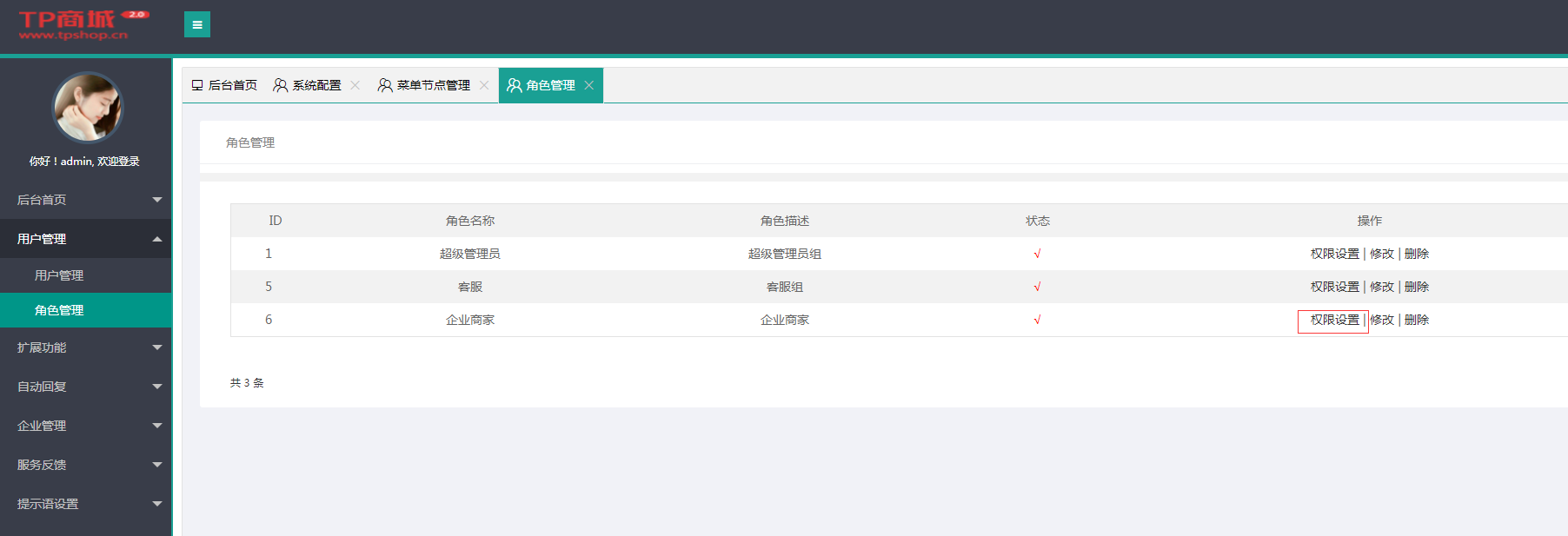The image size is (1568, 536).
Task: Select 角色管理 in the sidebar
Action: click(x=59, y=310)
